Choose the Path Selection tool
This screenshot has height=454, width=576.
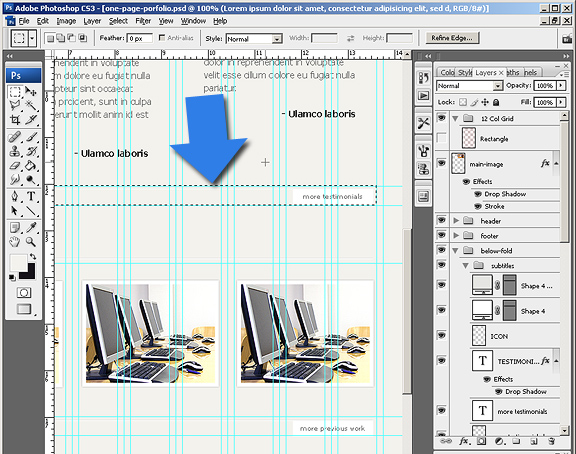tap(15, 210)
